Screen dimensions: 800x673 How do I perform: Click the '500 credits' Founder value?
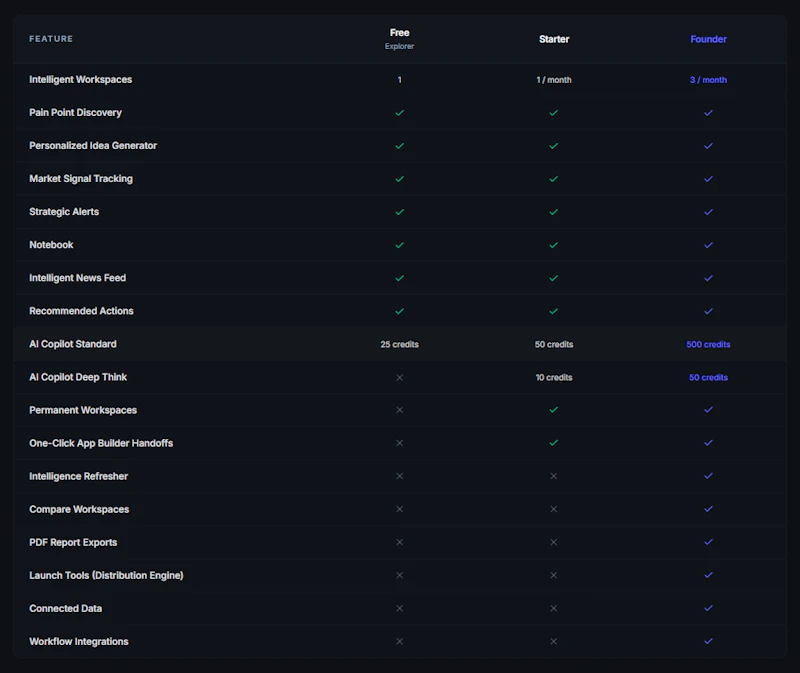pyautogui.click(x=708, y=344)
